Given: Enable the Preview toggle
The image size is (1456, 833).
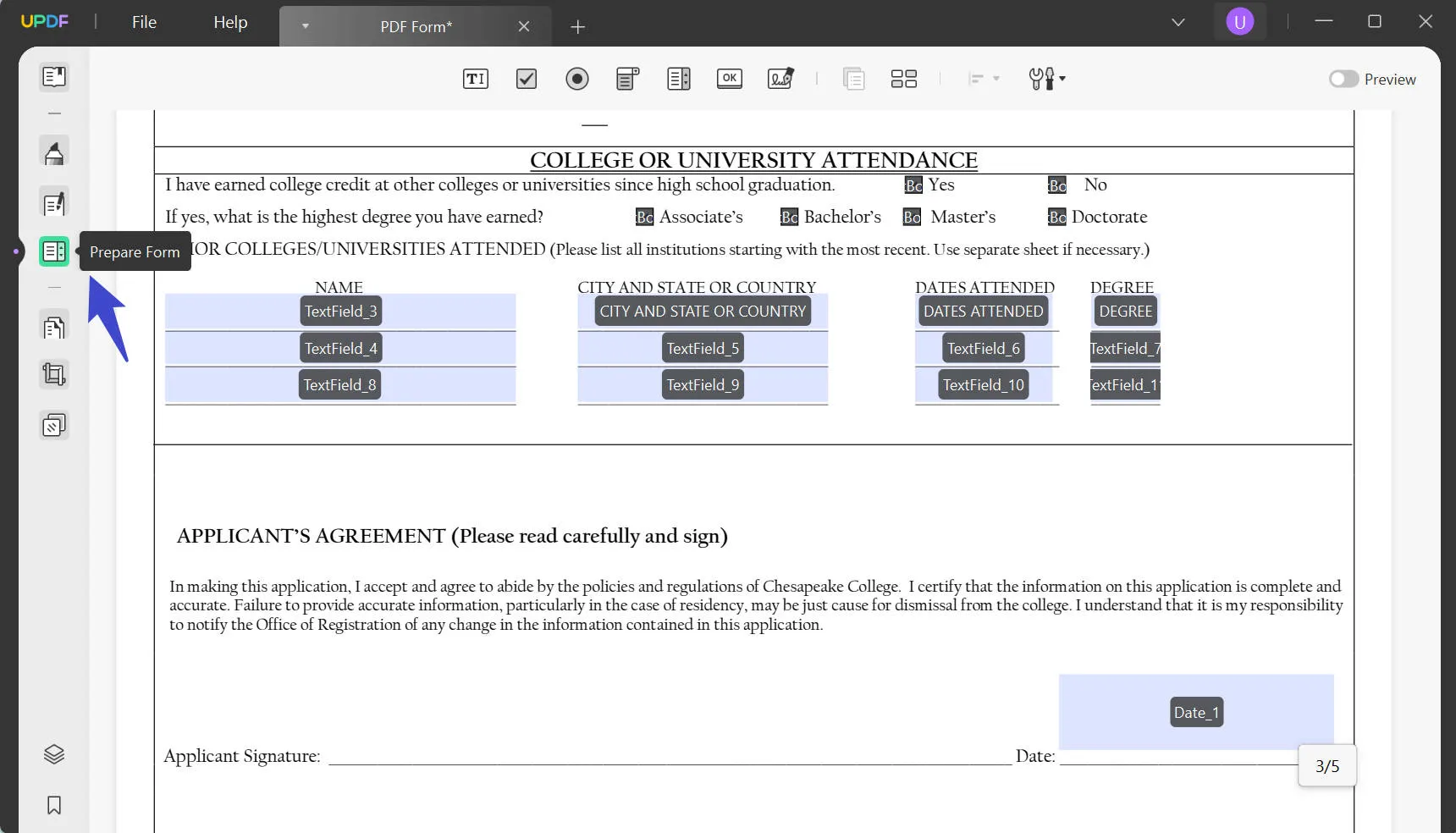Looking at the screenshot, I should 1344,79.
